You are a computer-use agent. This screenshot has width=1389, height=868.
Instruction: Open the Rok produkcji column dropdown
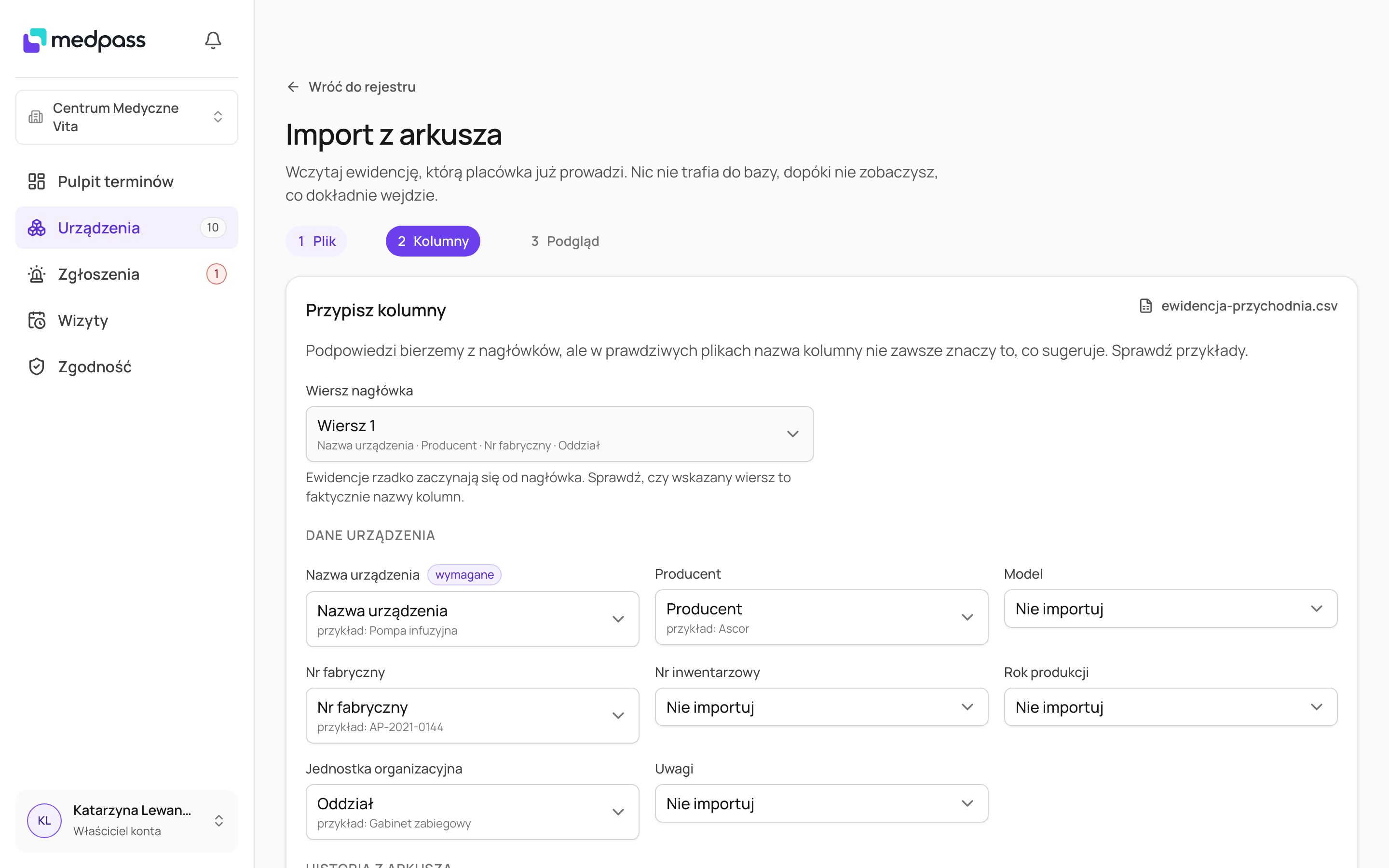[1171, 707]
